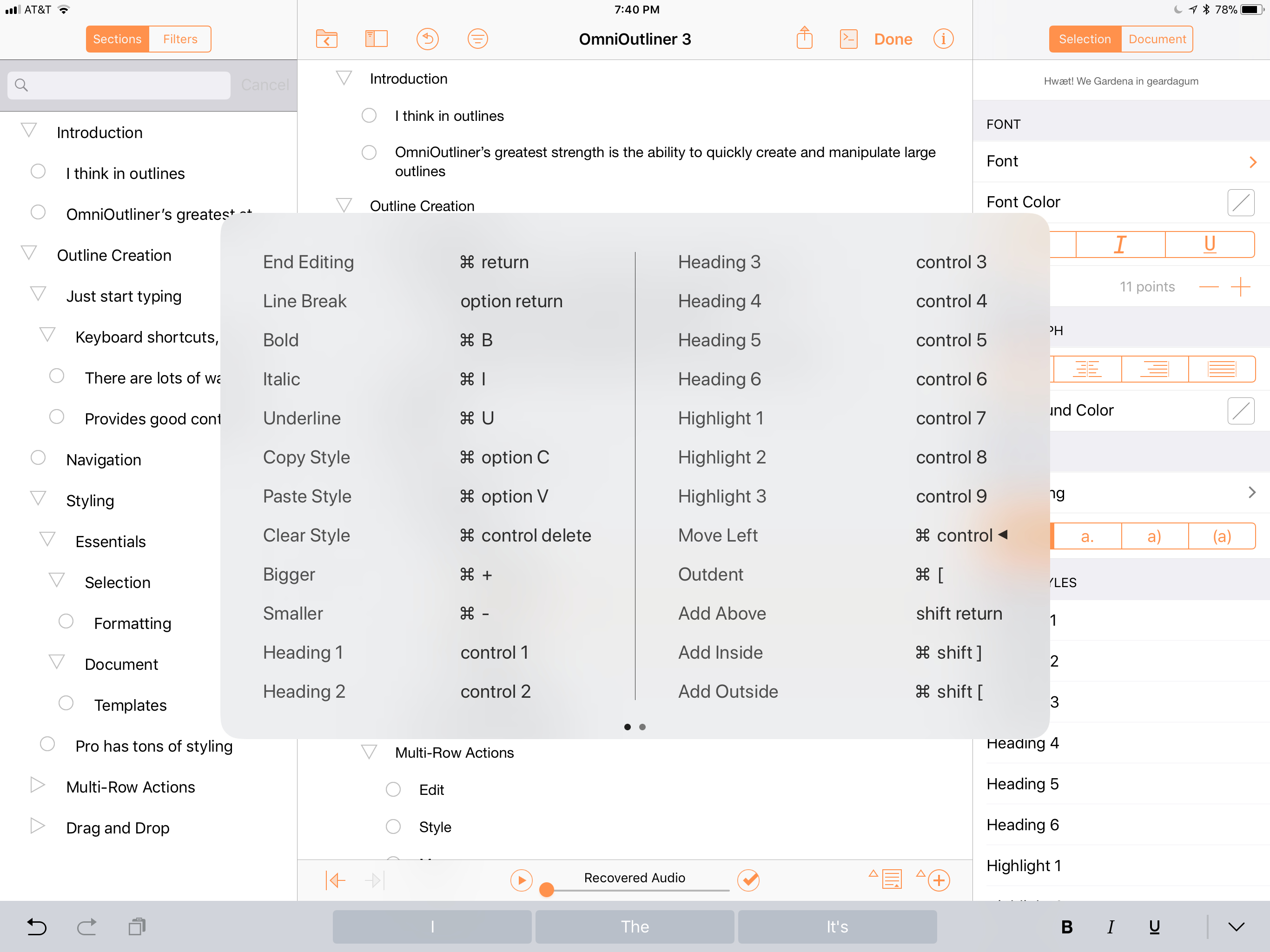Toggle italic in keyboard bar
Image resolution: width=1270 pixels, height=952 pixels.
click(x=1111, y=927)
